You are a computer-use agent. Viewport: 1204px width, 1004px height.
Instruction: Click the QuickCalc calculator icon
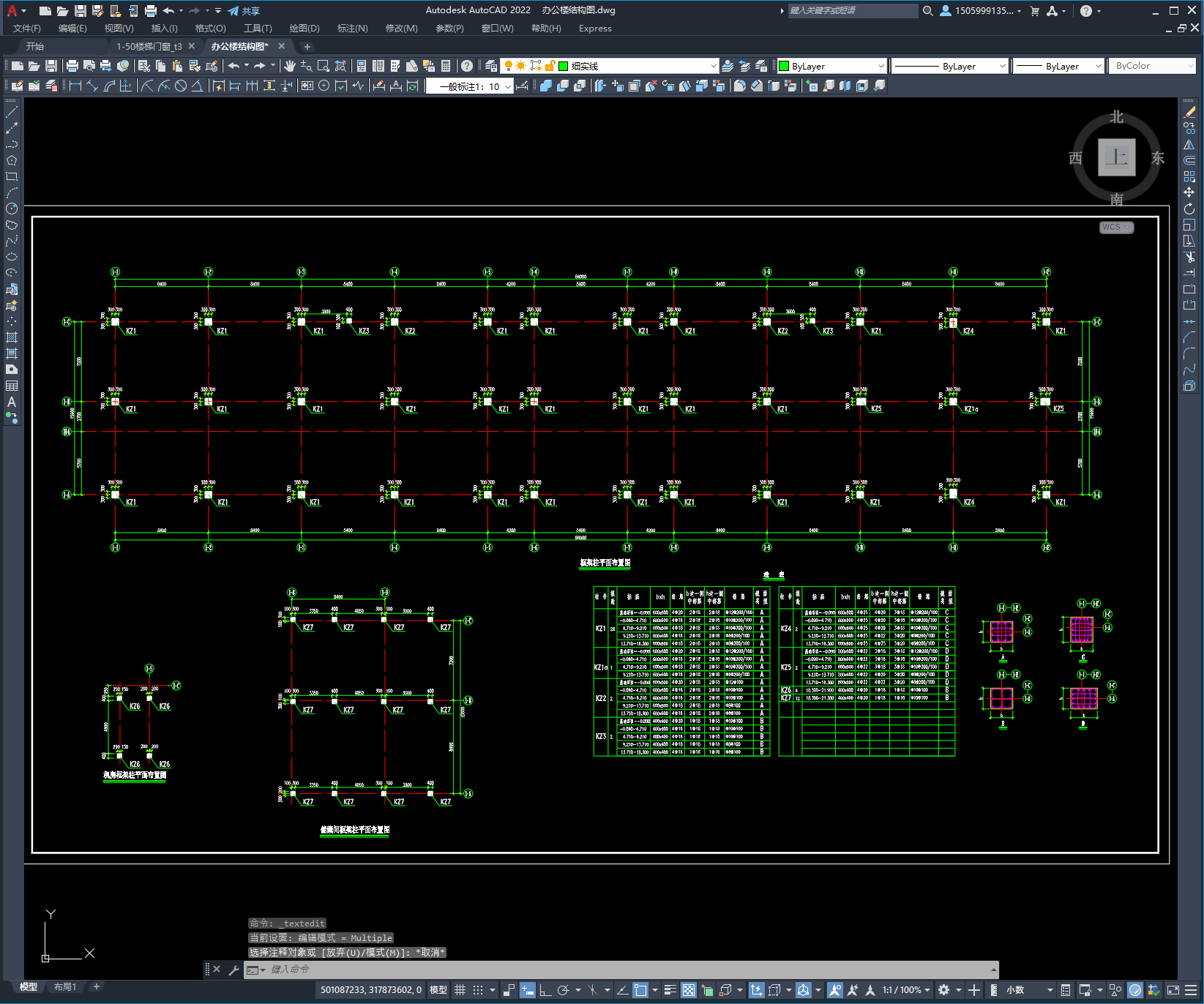tap(446, 66)
